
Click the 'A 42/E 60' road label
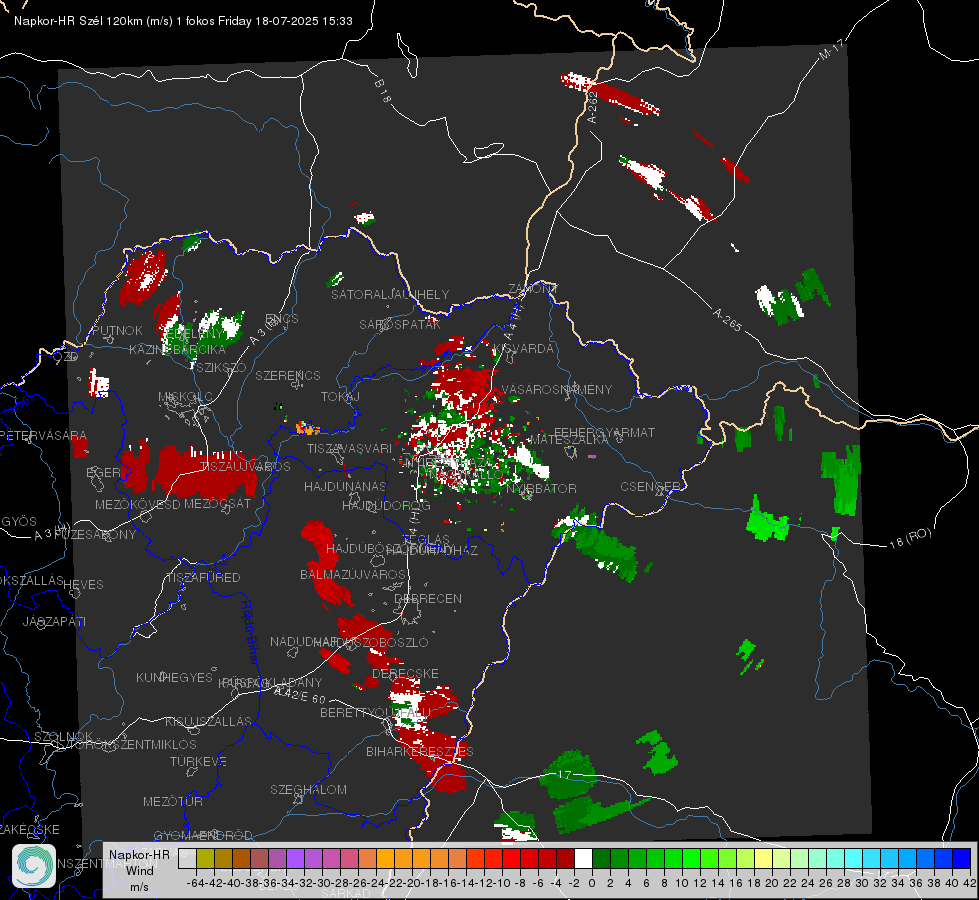pos(300,695)
